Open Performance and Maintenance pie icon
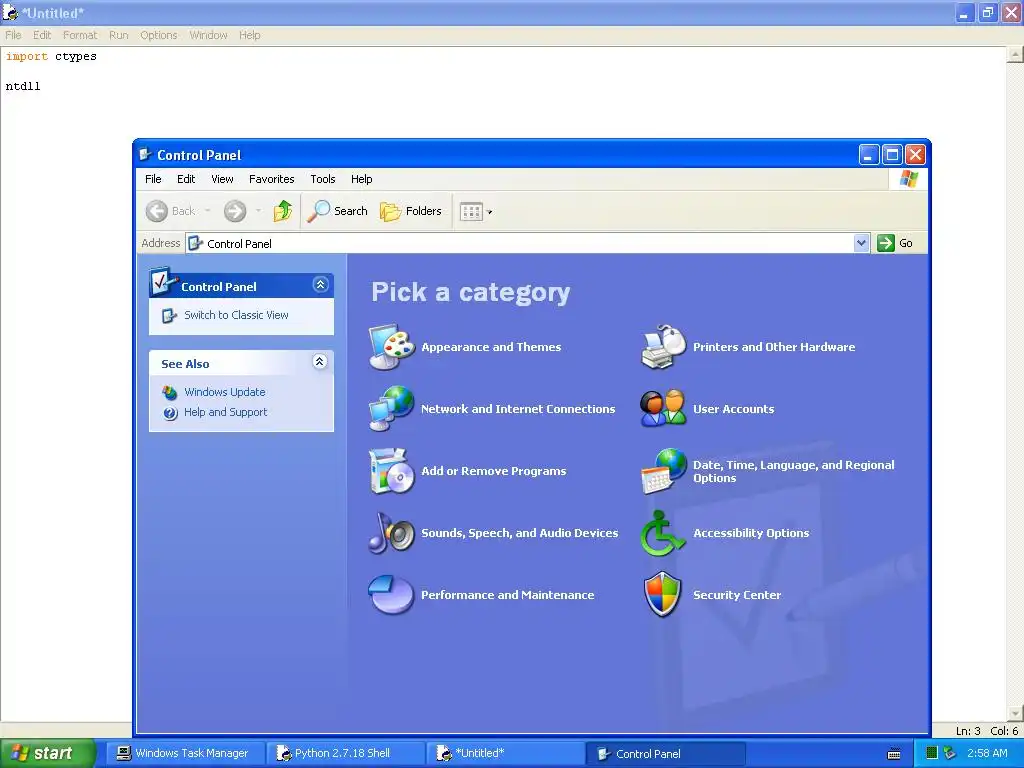The height and width of the screenshot is (768, 1024). tap(391, 595)
